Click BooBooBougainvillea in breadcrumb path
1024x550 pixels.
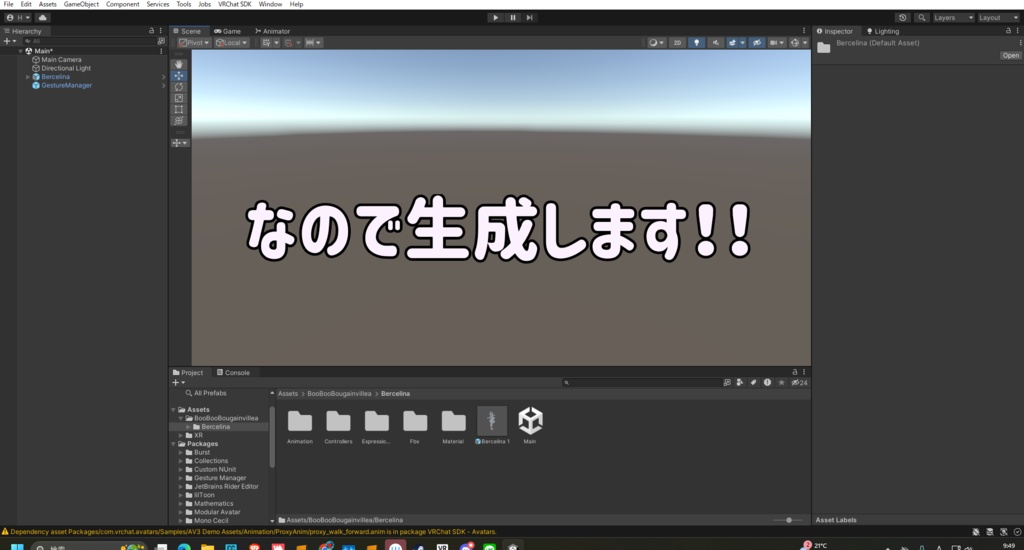[339, 393]
